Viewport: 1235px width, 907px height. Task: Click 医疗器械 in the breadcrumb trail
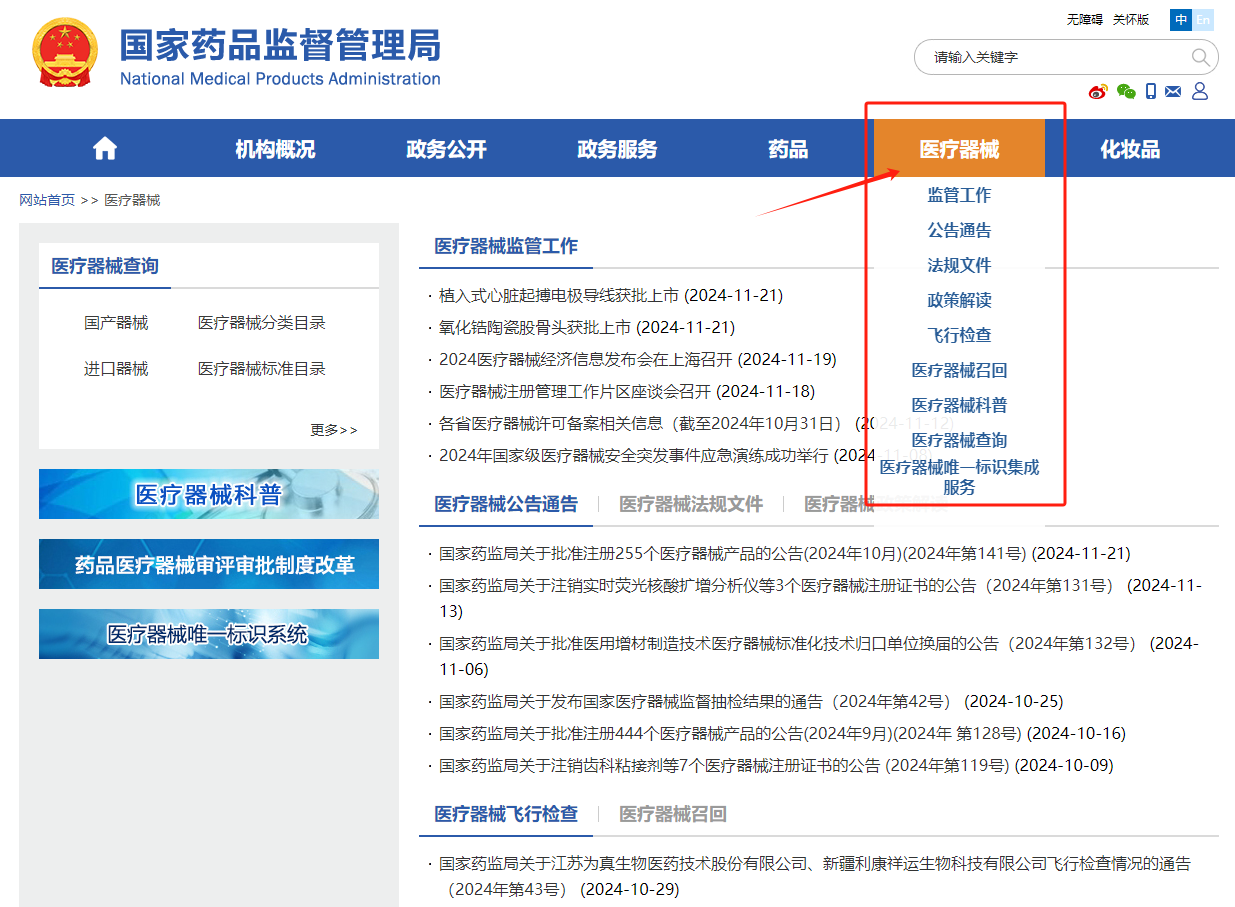click(x=132, y=200)
